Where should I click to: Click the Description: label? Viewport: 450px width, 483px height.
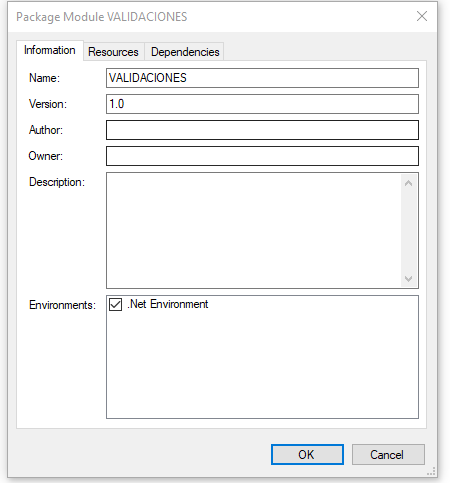[57, 182]
